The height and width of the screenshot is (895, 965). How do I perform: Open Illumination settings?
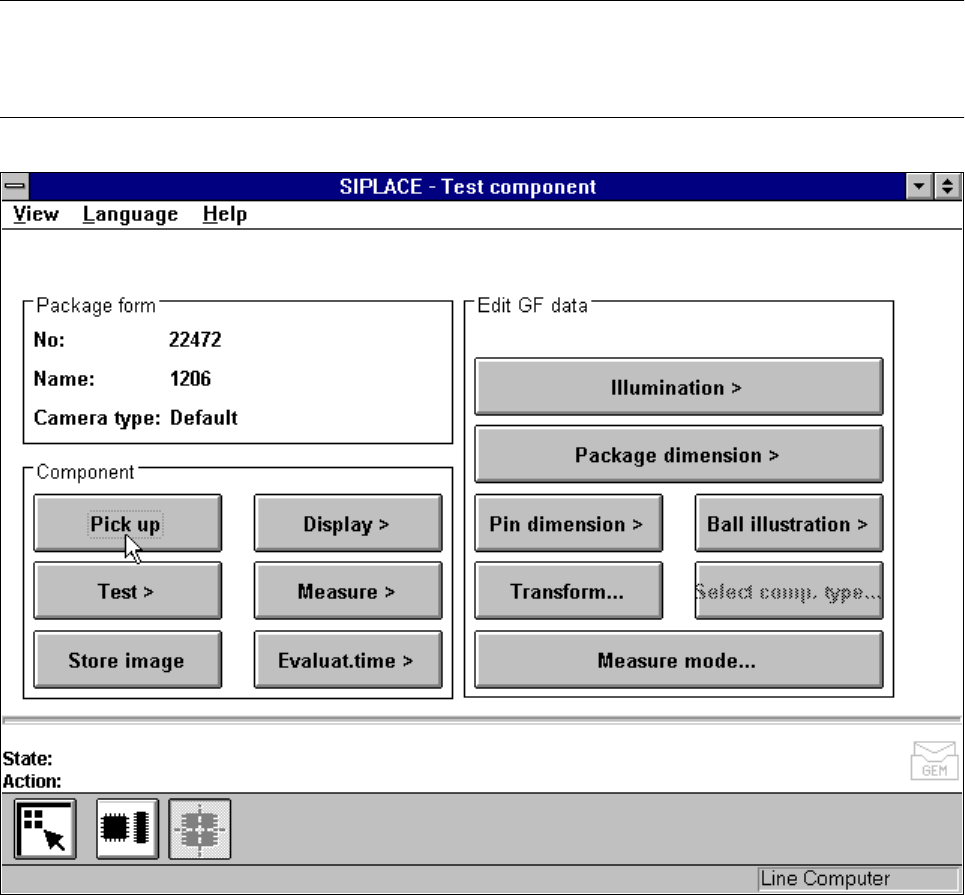[677, 386]
